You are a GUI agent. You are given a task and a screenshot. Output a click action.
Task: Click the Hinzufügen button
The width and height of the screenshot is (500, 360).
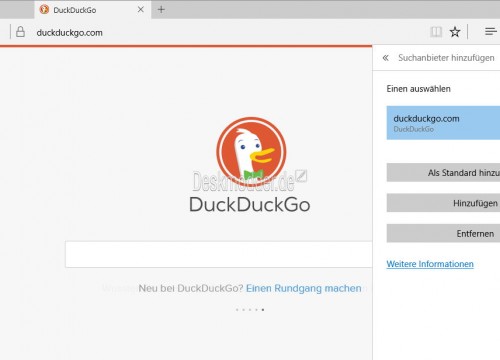(443, 203)
